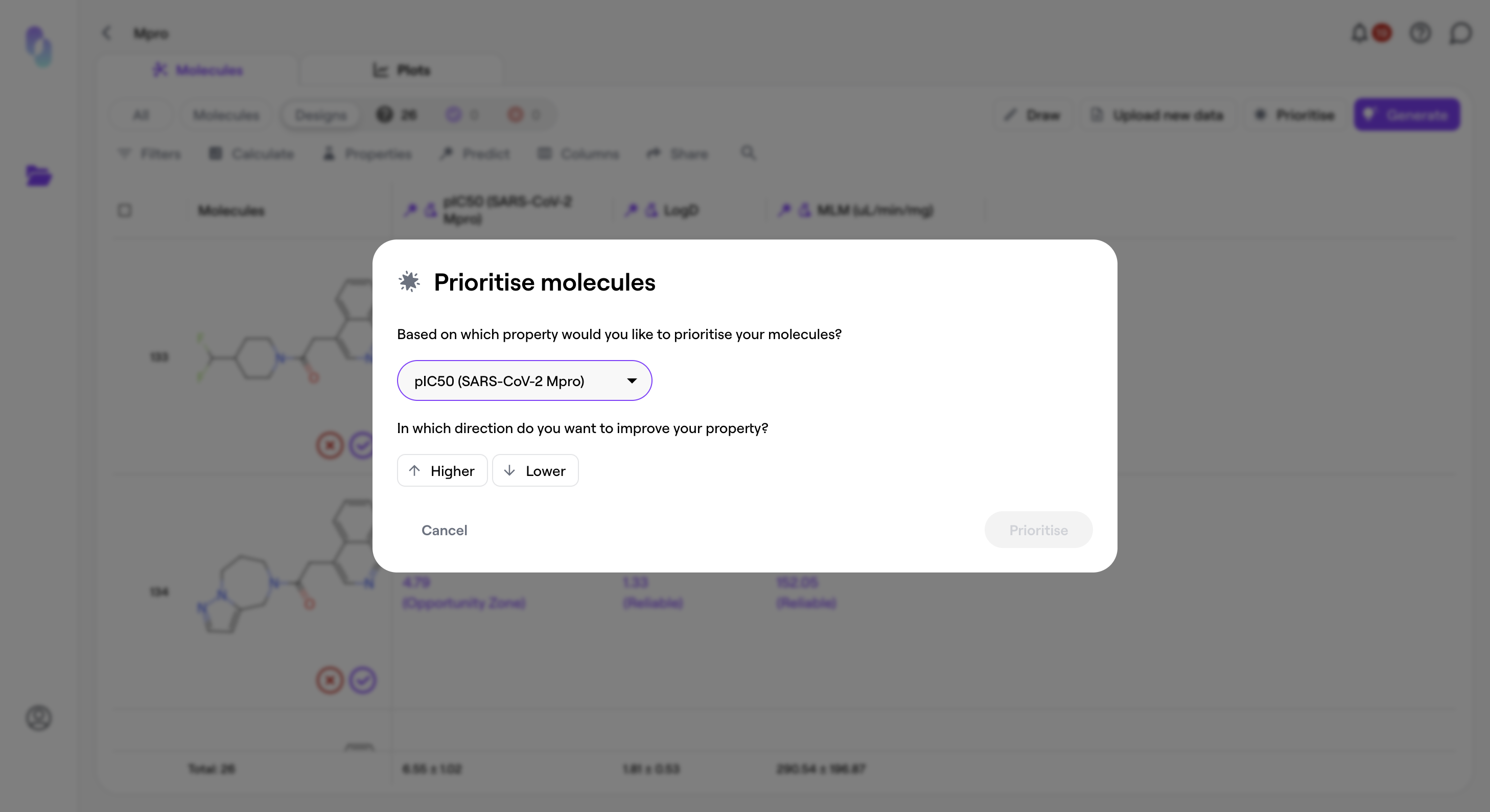This screenshot has width=1490, height=812.
Task: Click the Designs filter pill
Action: tap(320, 115)
